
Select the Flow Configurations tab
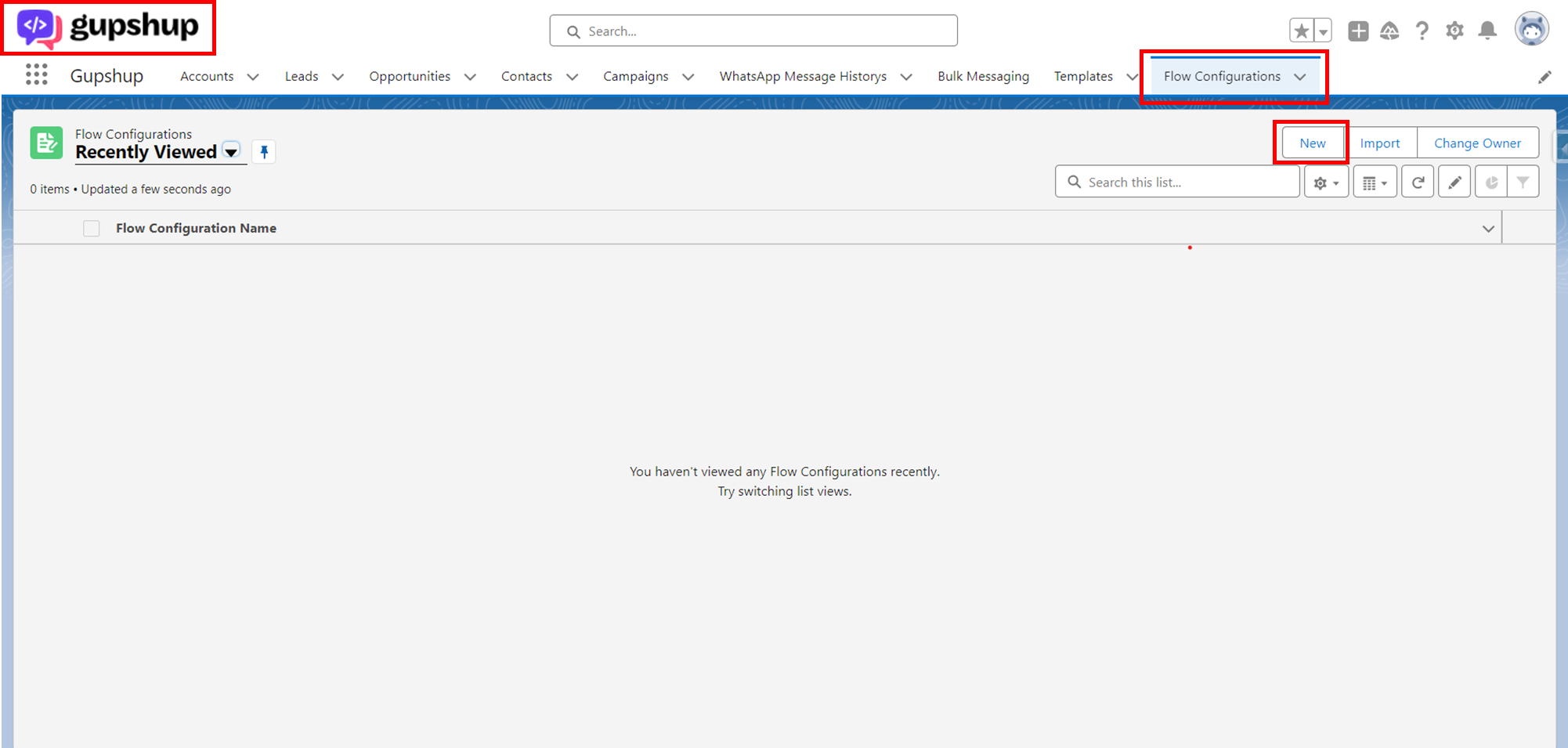[1222, 76]
